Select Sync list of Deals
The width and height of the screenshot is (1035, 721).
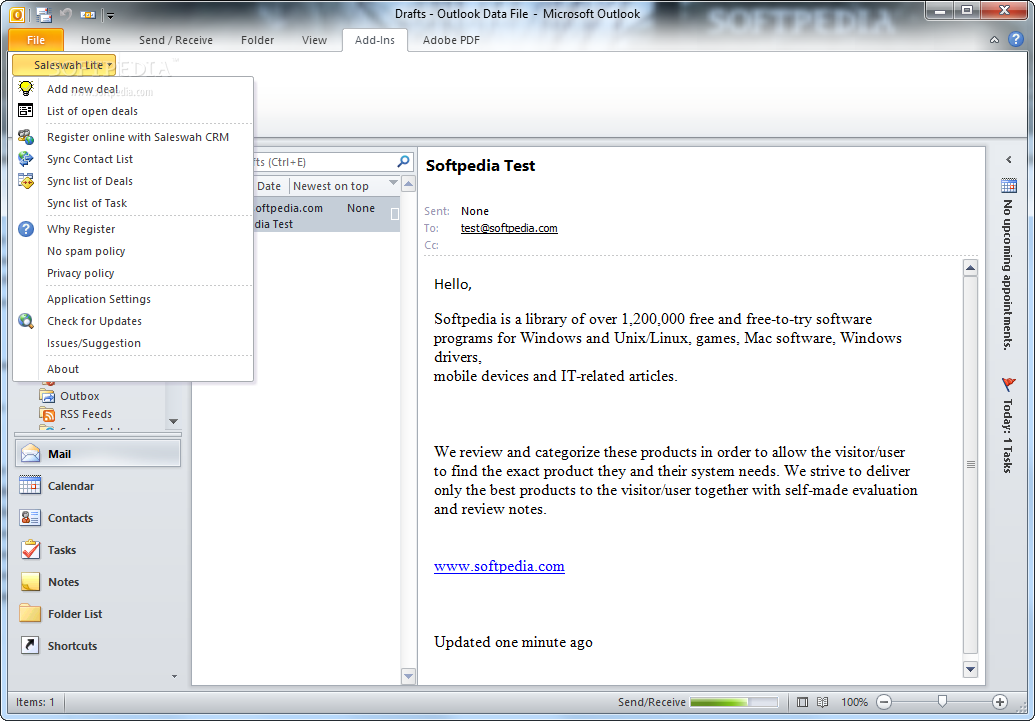[133, 181]
